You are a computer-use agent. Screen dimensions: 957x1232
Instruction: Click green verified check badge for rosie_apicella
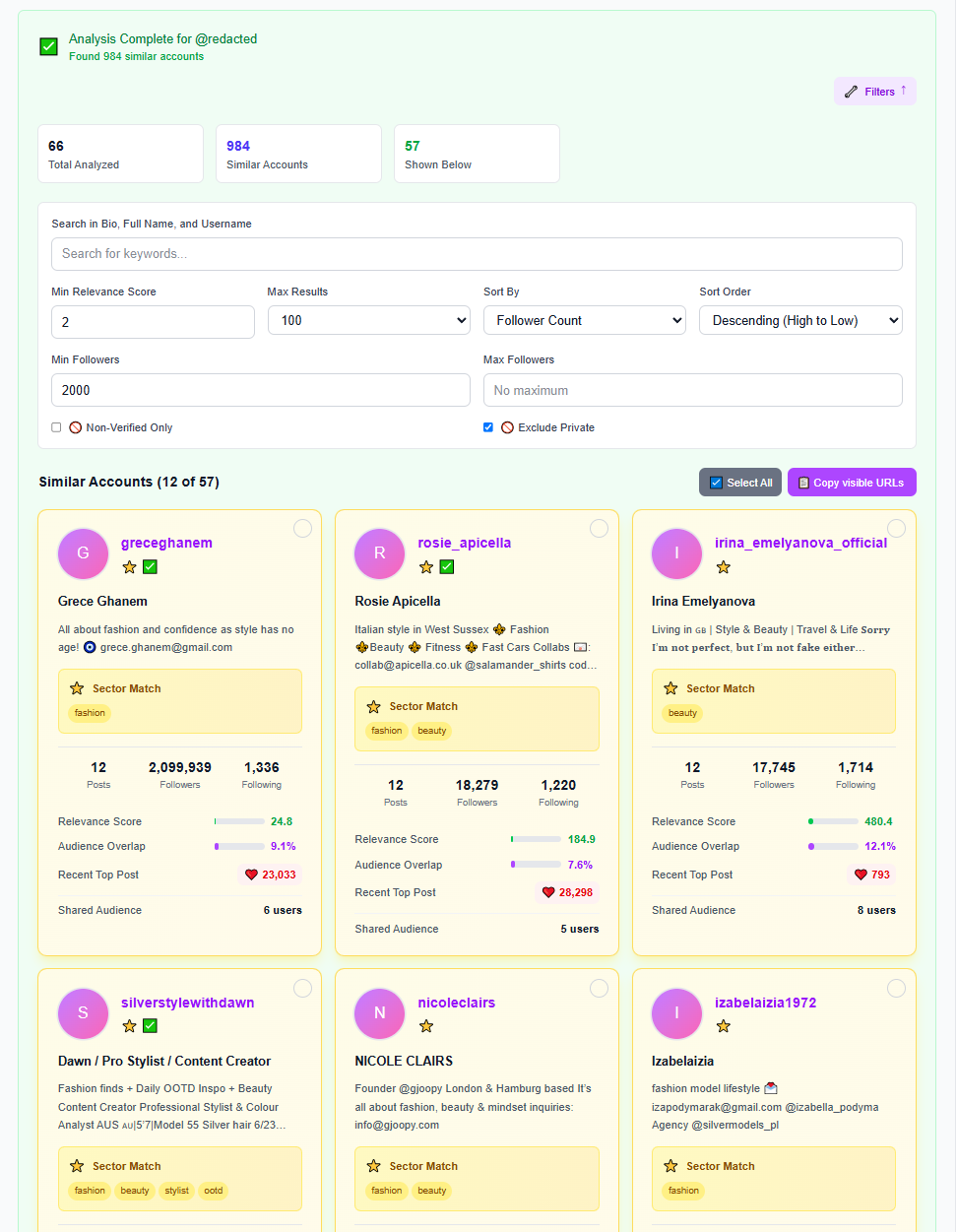(x=447, y=567)
